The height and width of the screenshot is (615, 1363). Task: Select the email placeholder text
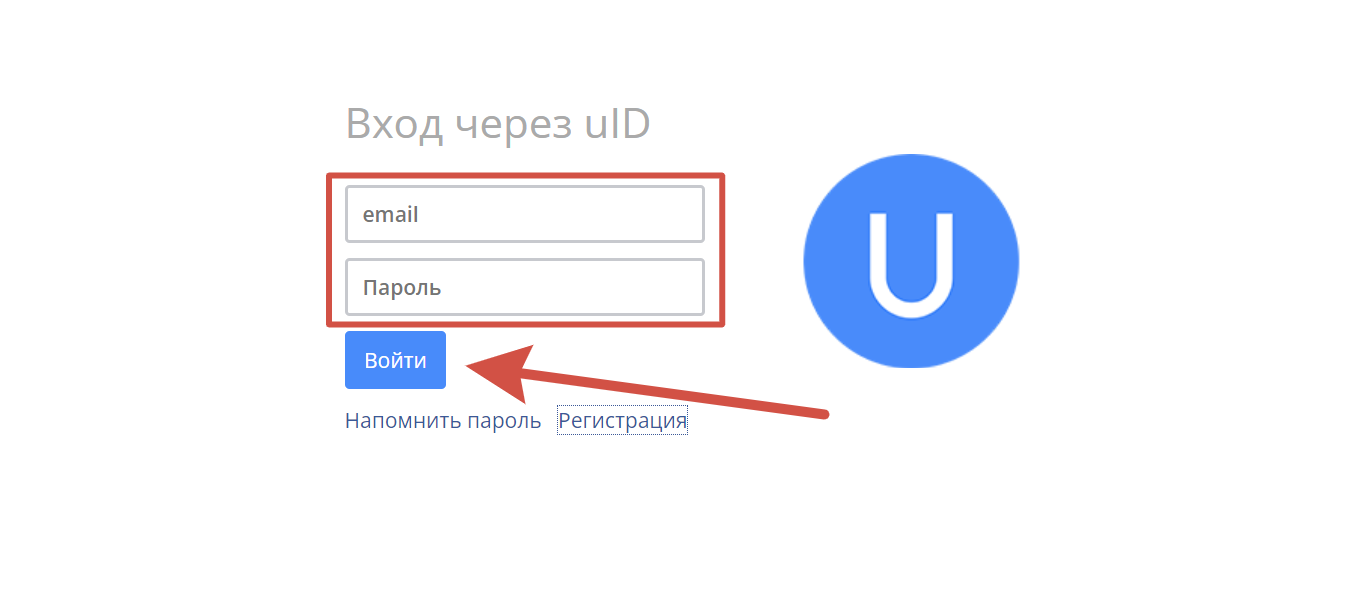pyautogui.click(x=390, y=214)
